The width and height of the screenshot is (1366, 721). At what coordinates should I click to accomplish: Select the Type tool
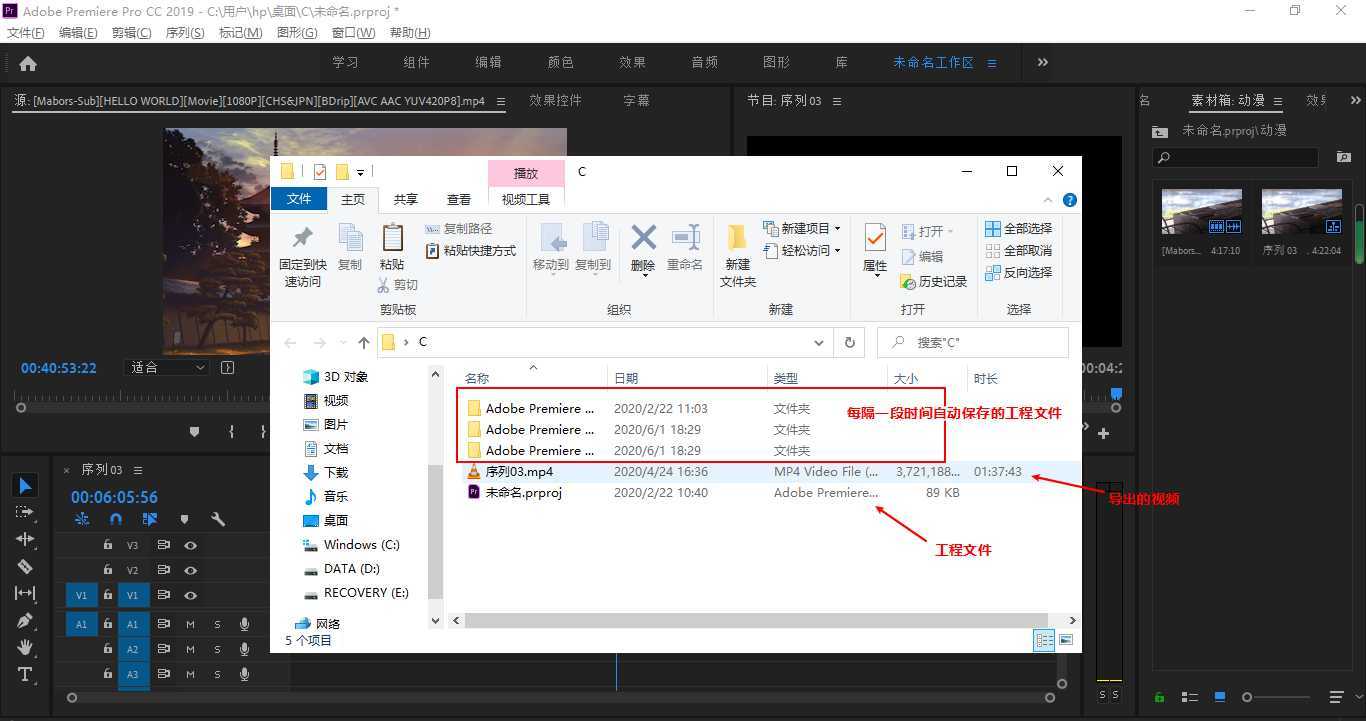[26, 674]
